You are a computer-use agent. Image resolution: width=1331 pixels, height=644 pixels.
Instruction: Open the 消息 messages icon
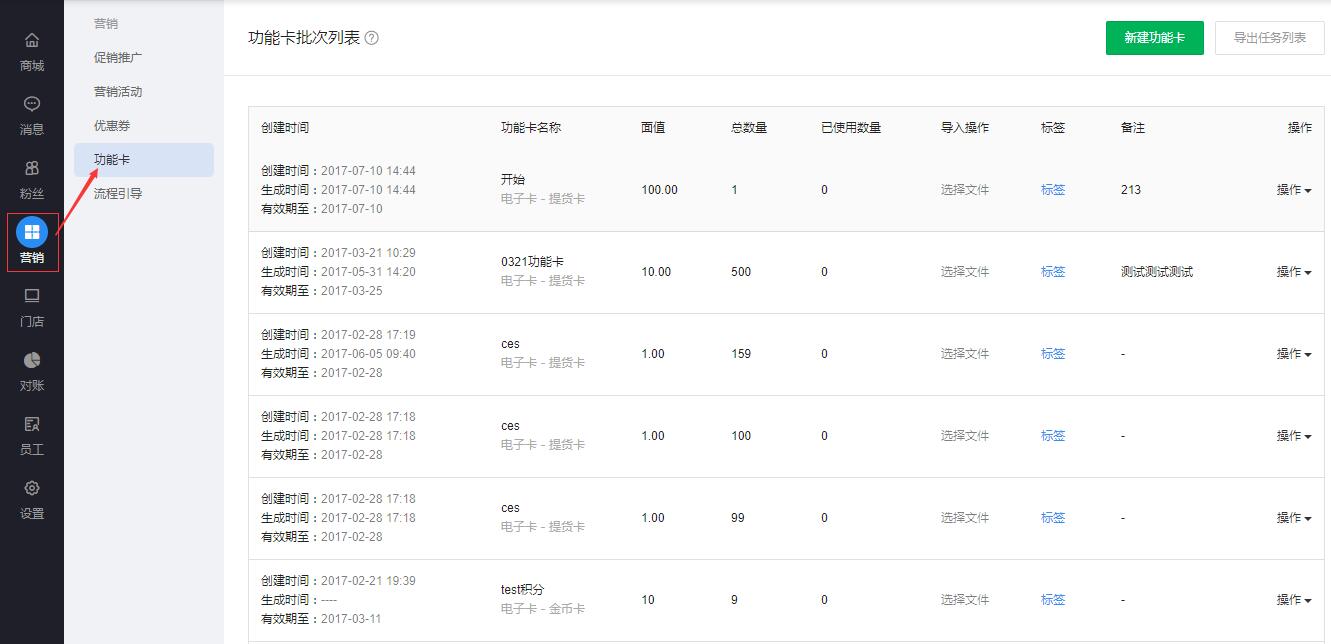[32, 104]
